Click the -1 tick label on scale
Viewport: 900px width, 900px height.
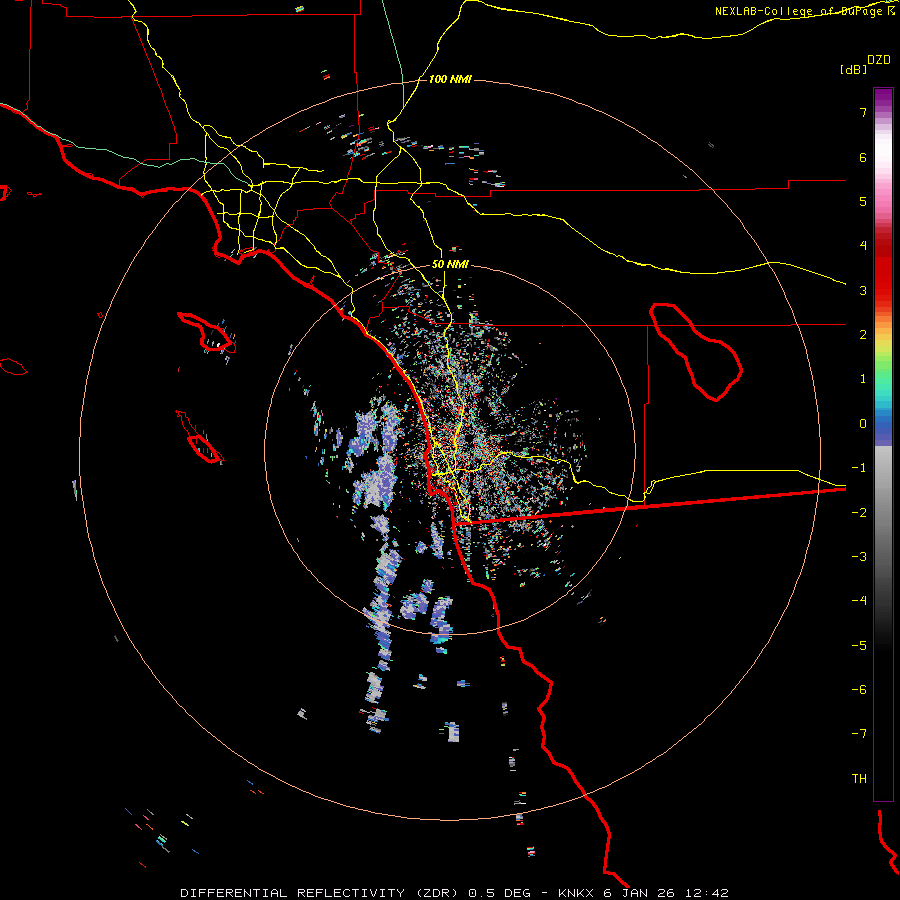coord(859,468)
